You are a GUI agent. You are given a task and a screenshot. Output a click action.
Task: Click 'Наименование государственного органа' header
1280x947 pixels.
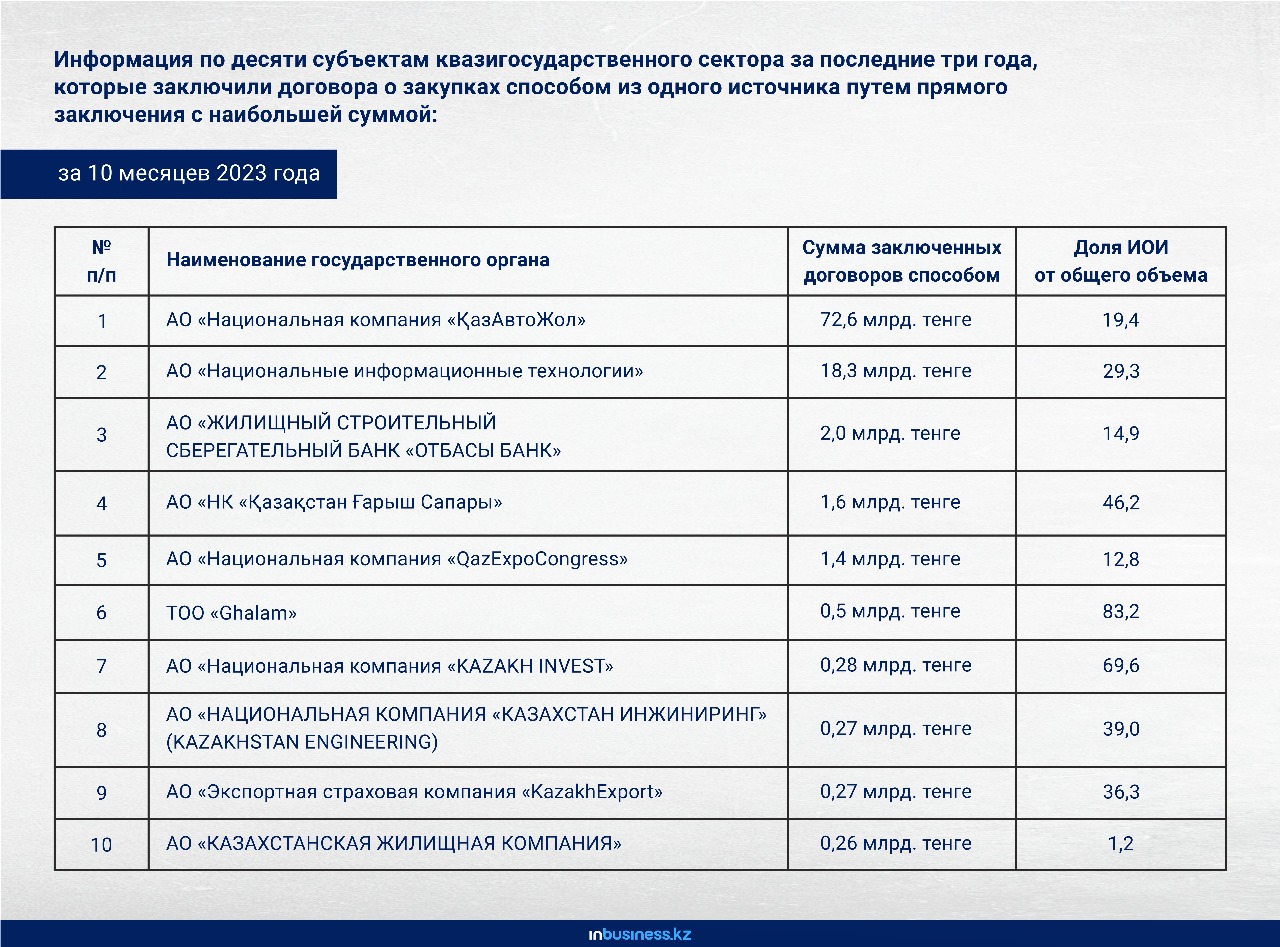pyautogui.click(x=468, y=261)
